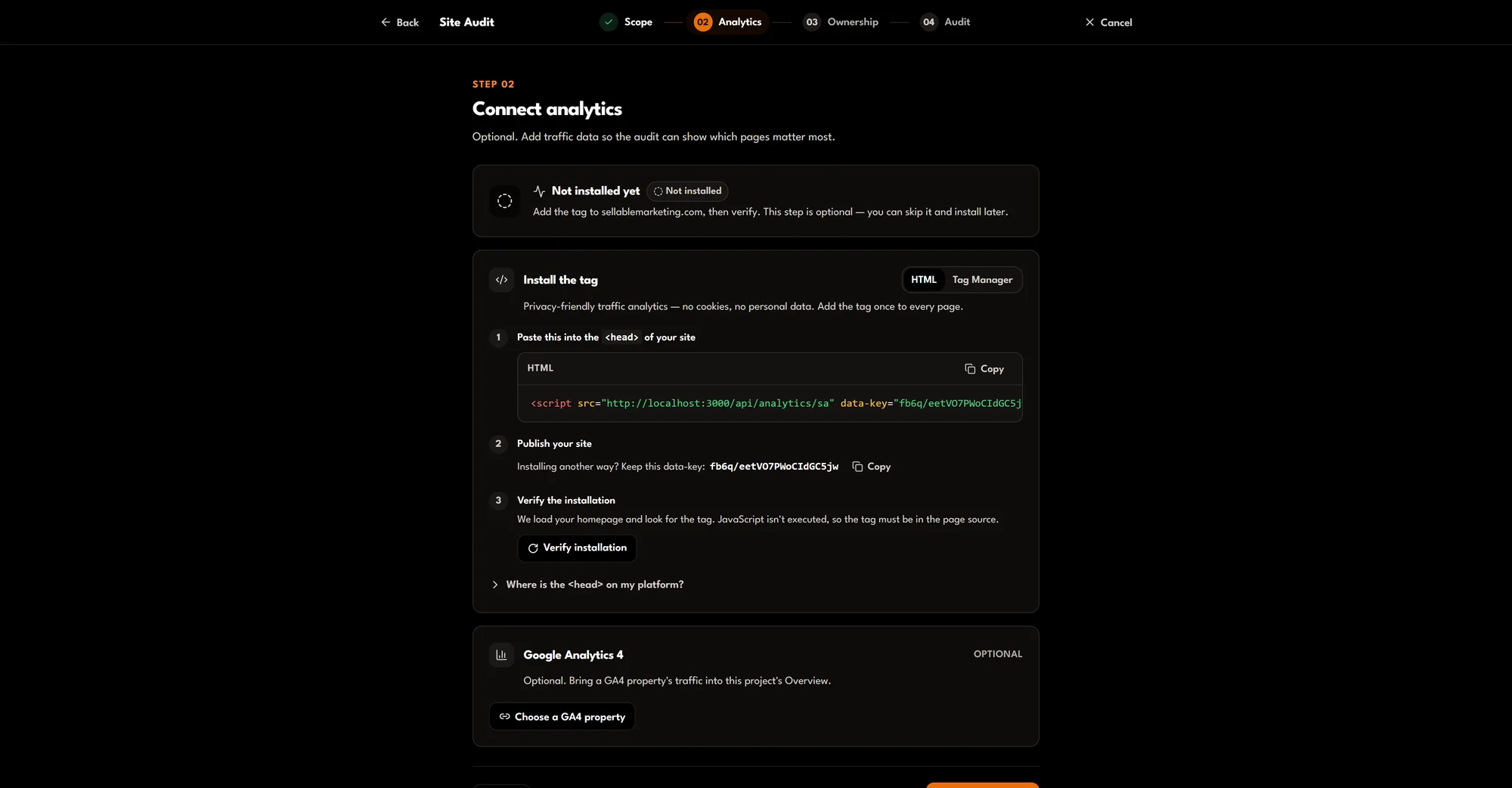Click the bar chart Google Analytics icon
The height and width of the screenshot is (788, 1512).
pyautogui.click(x=501, y=655)
